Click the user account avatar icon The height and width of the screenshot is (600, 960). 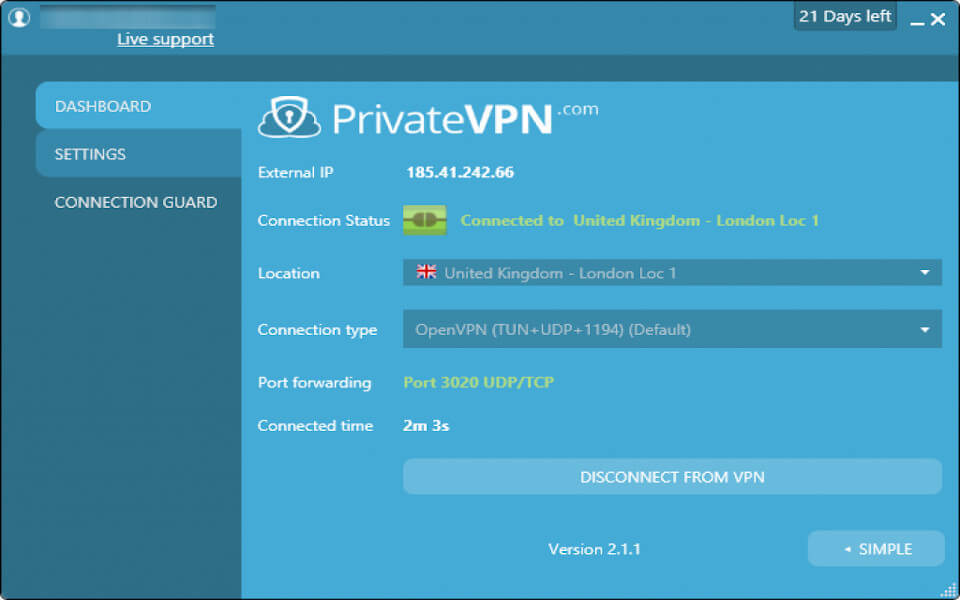coord(19,18)
